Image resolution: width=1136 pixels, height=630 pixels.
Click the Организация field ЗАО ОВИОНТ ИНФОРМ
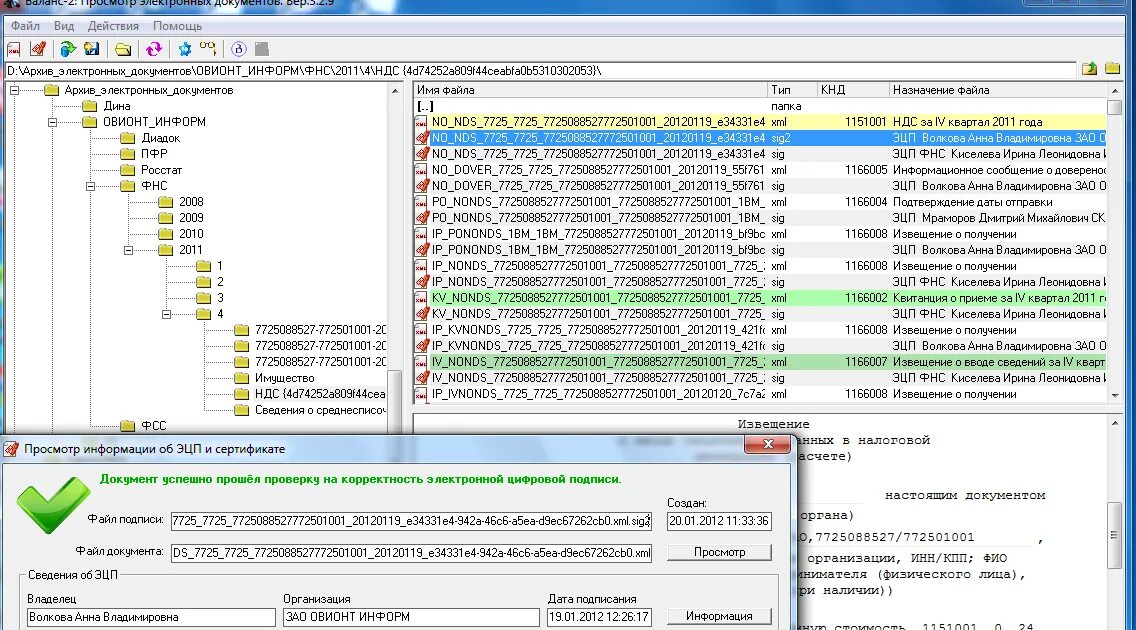click(x=411, y=617)
